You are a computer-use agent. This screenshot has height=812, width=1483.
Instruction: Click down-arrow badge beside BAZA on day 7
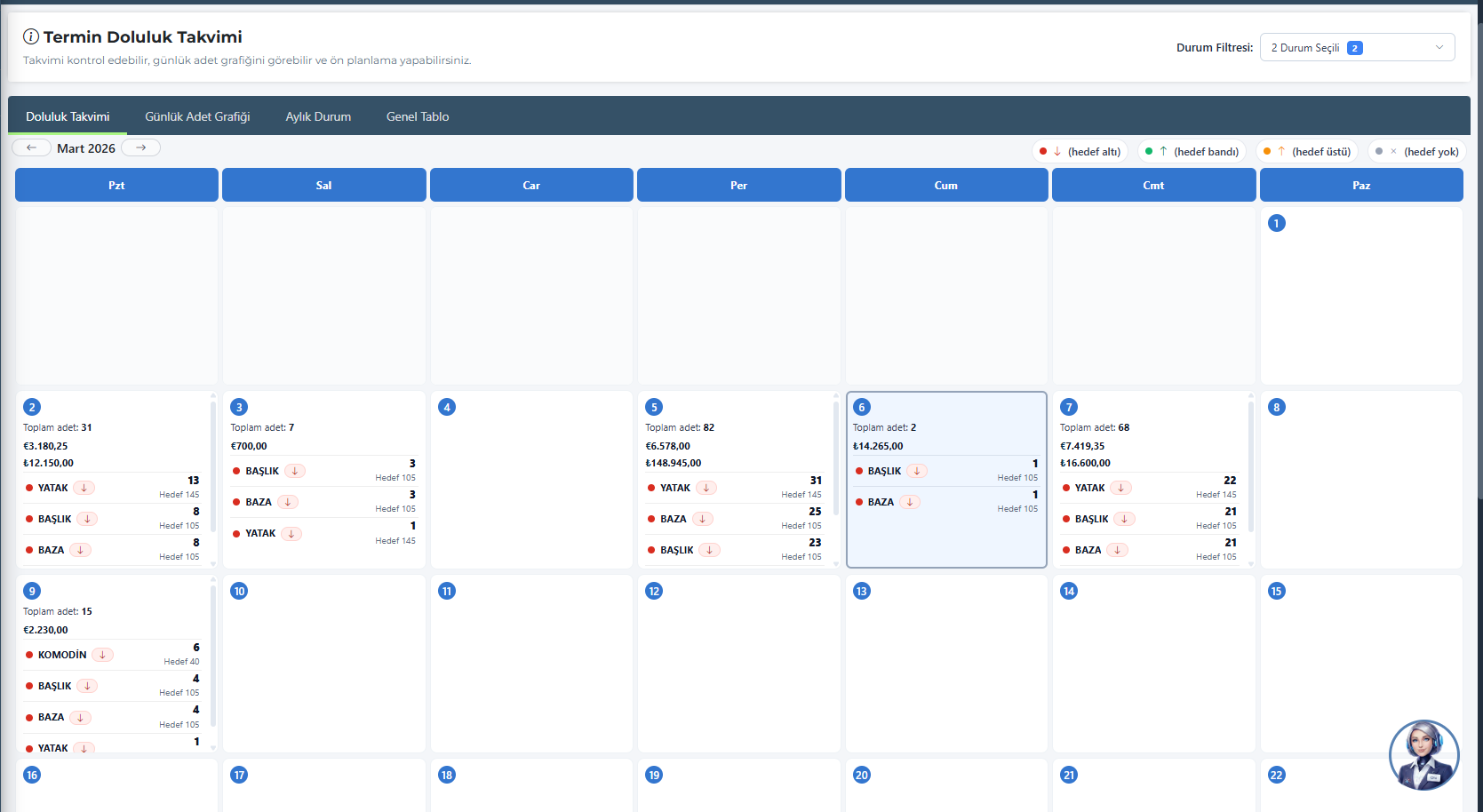click(x=1117, y=550)
